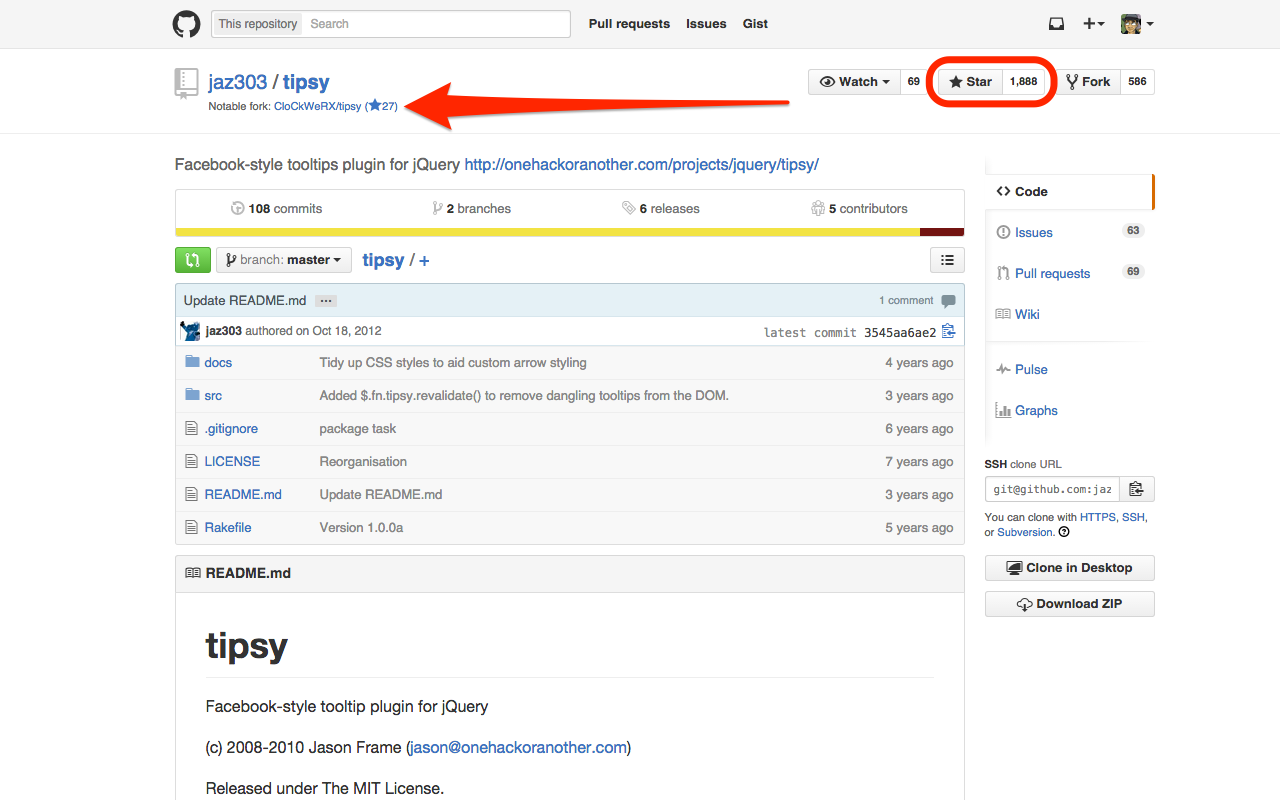View the 6 releases page
This screenshot has width=1280, height=800.
click(x=660, y=209)
